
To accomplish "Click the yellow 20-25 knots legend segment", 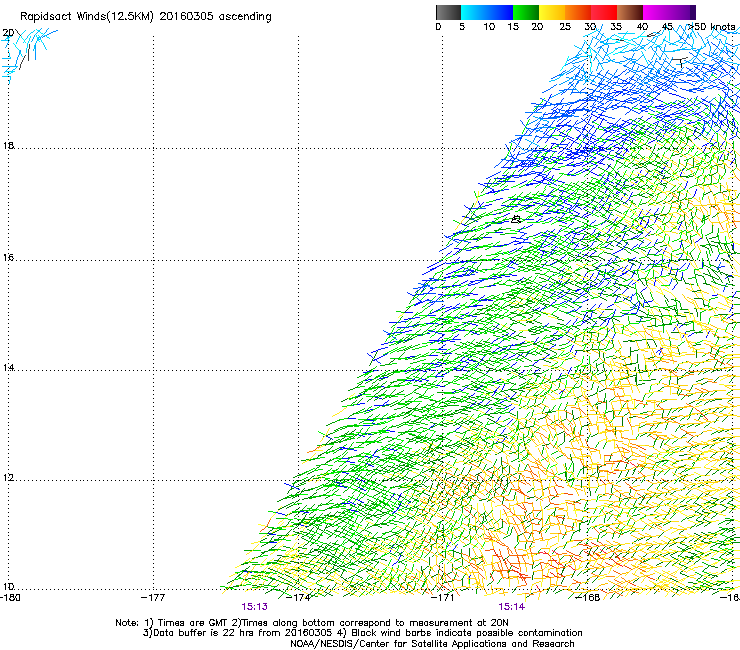I will point(552,12).
